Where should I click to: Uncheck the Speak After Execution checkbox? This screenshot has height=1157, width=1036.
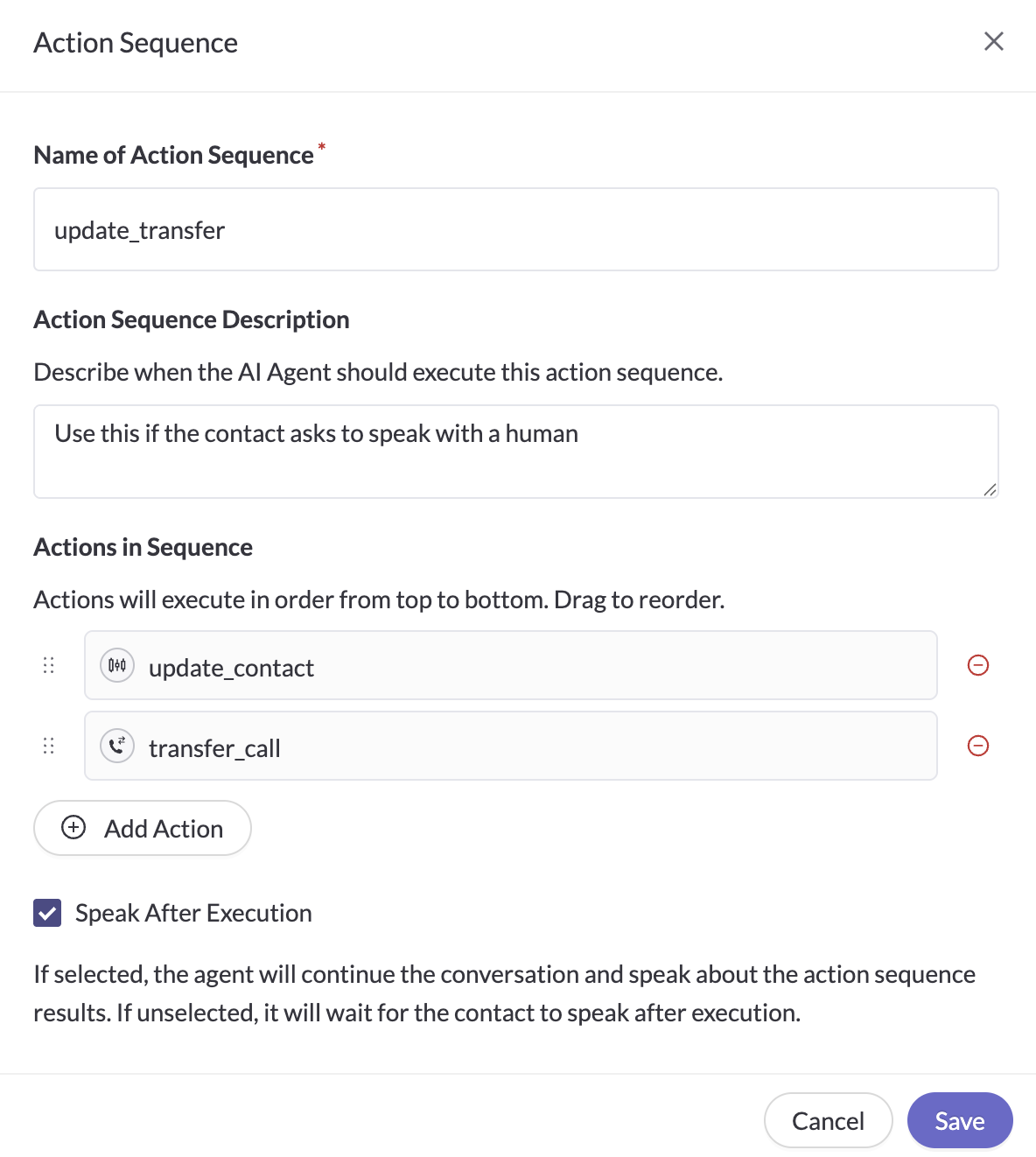click(x=47, y=913)
